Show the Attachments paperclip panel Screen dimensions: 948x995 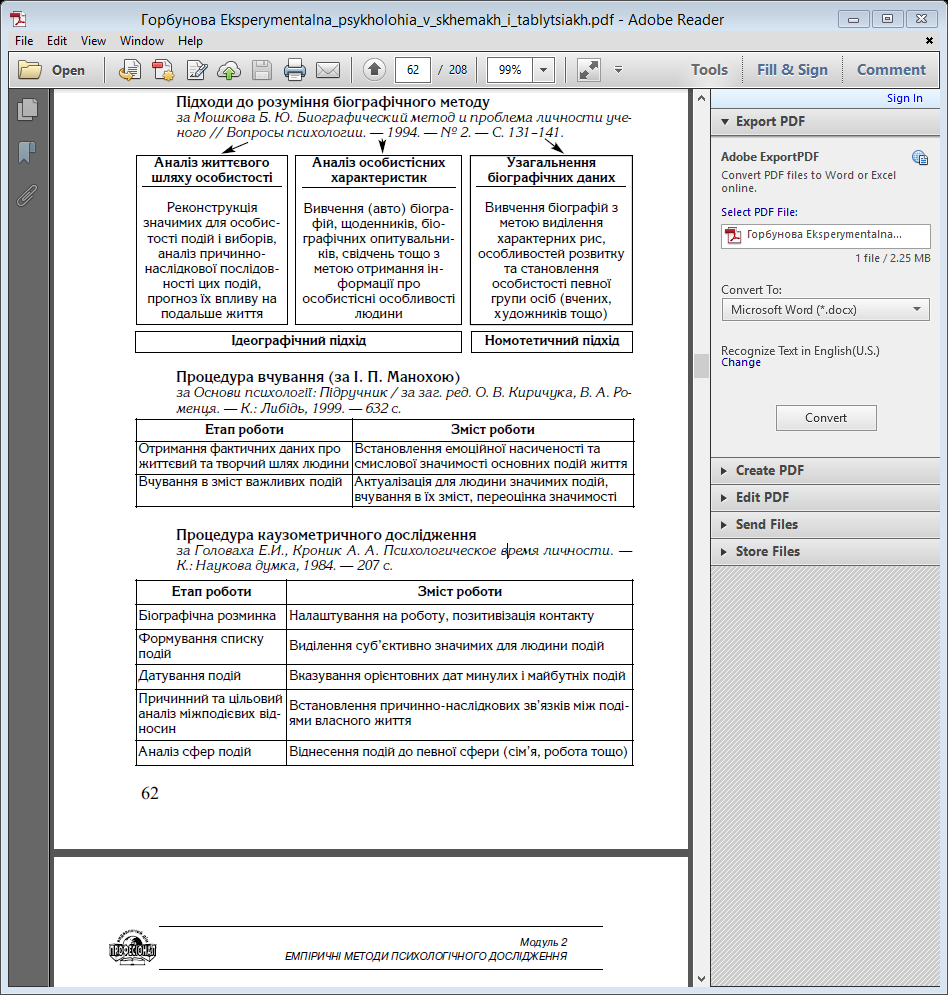coord(27,195)
